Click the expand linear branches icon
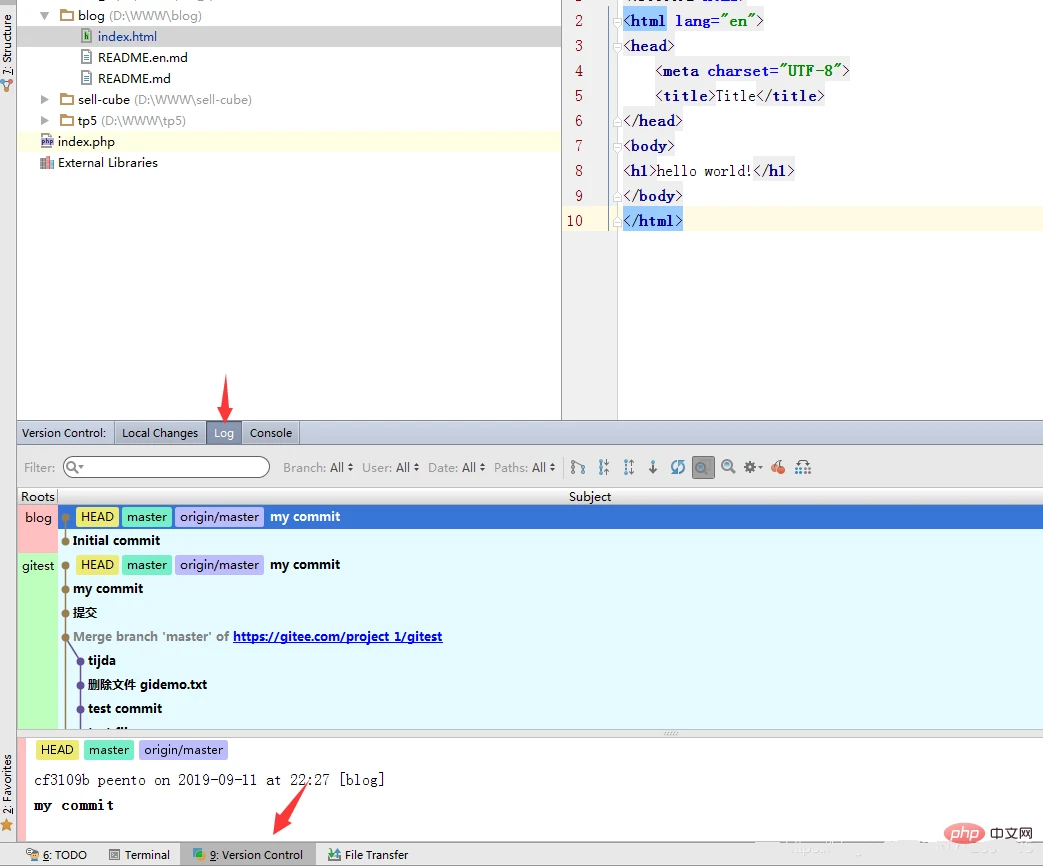The width and height of the screenshot is (1043, 866). (629, 467)
